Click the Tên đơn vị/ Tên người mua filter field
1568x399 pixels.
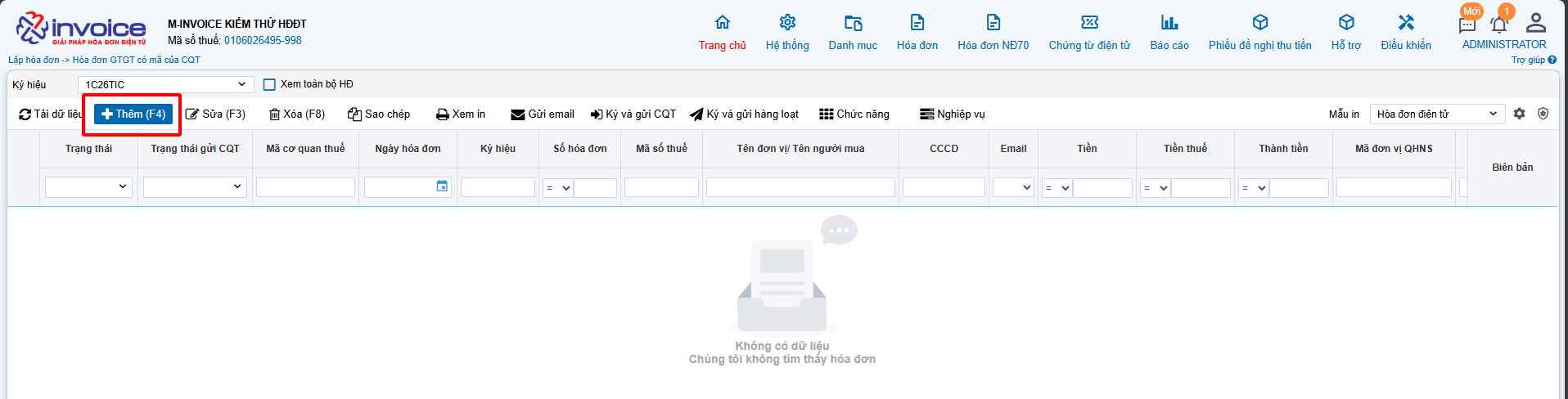coord(800,187)
